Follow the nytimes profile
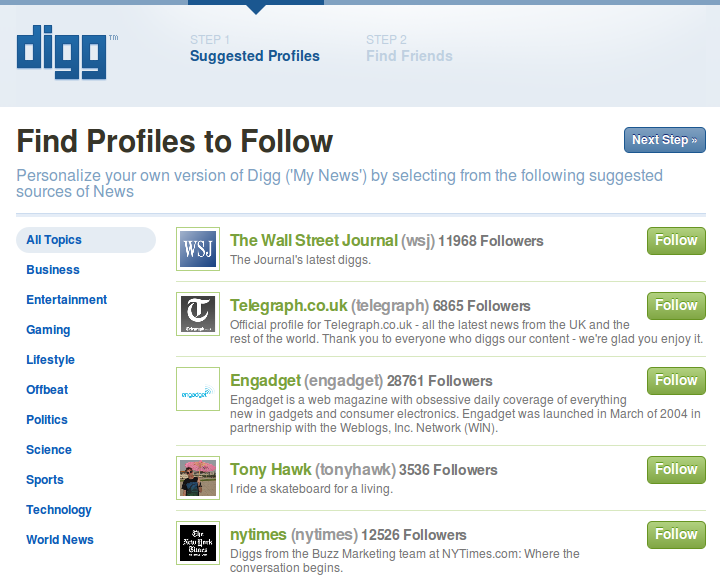Image resolution: width=720 pixels, height=576 pixels. coord(676,535)
